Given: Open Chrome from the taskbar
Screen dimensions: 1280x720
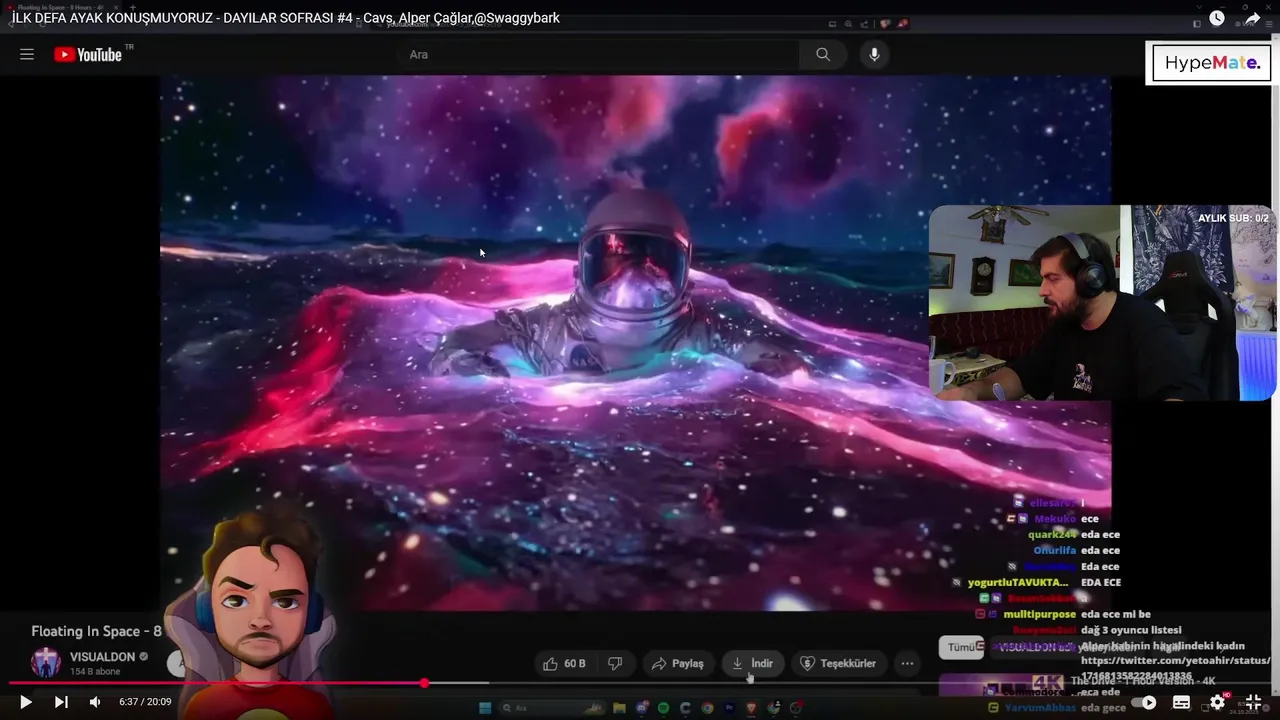Looking at the screenshot, I should click(x=708, y=708).
